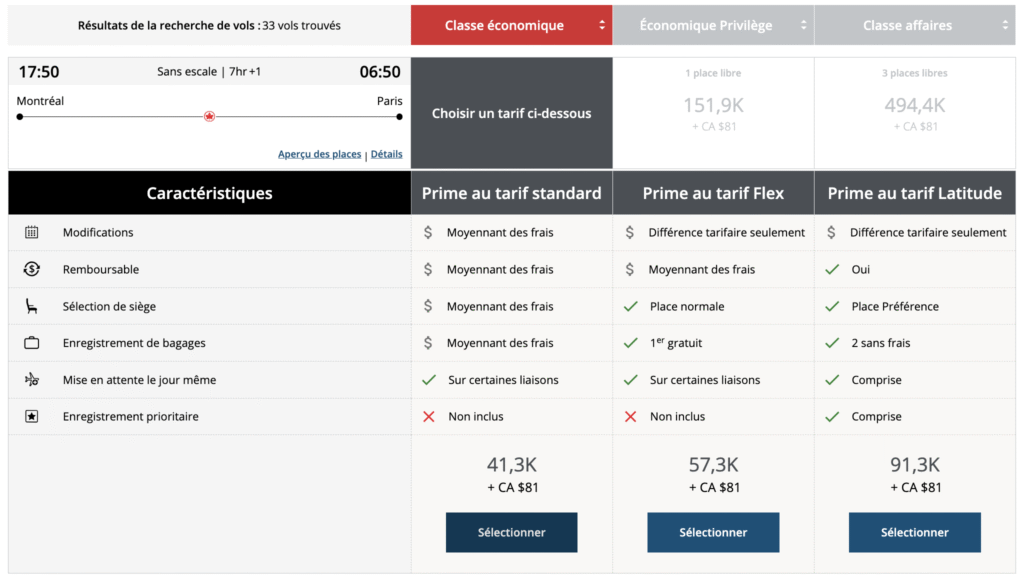
Task: Click the star icon beside Enregistrement prioritaire
Action: [32, 416]
